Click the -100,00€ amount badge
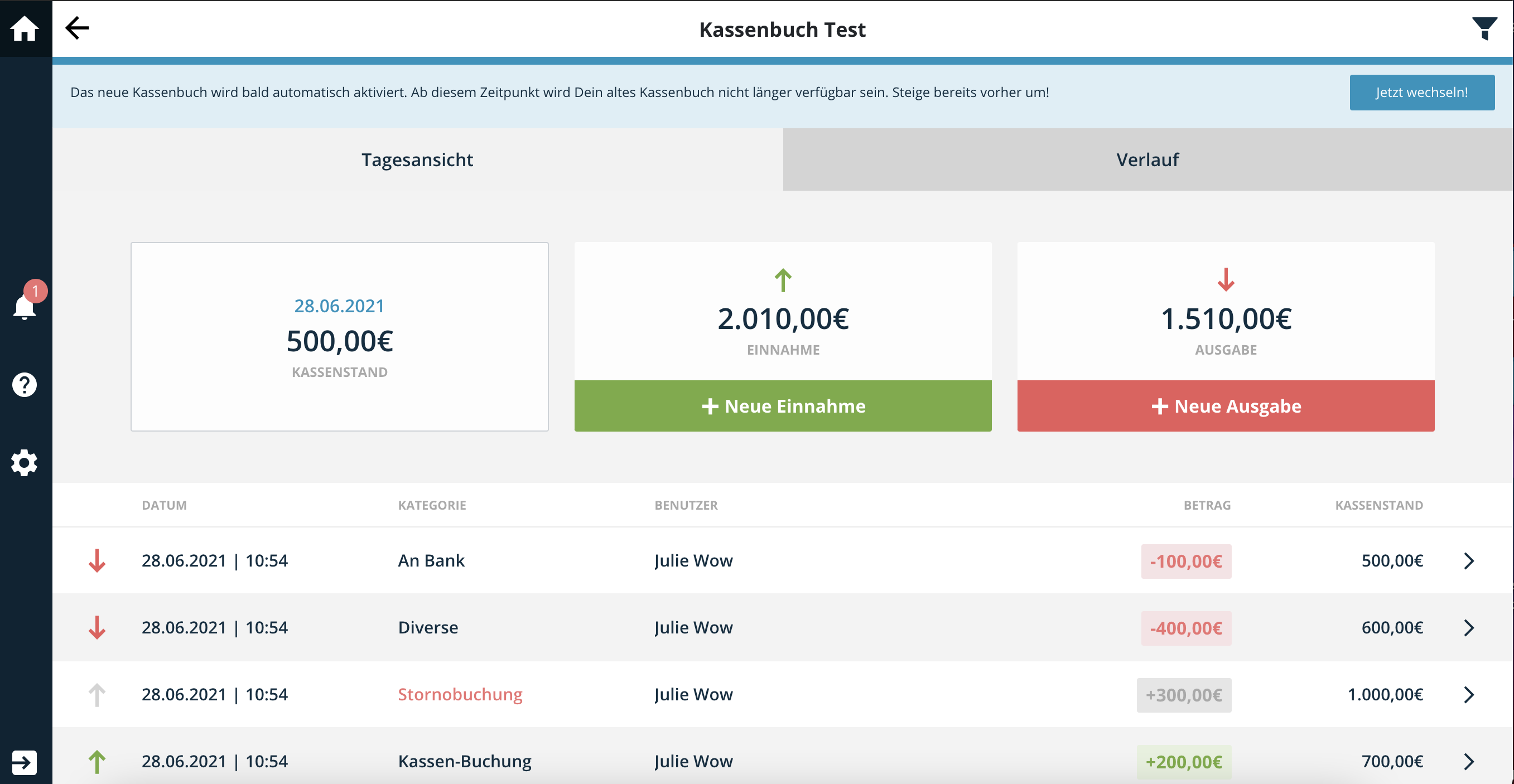Viewport: 1514px width, 784px height. point(1186,562)
